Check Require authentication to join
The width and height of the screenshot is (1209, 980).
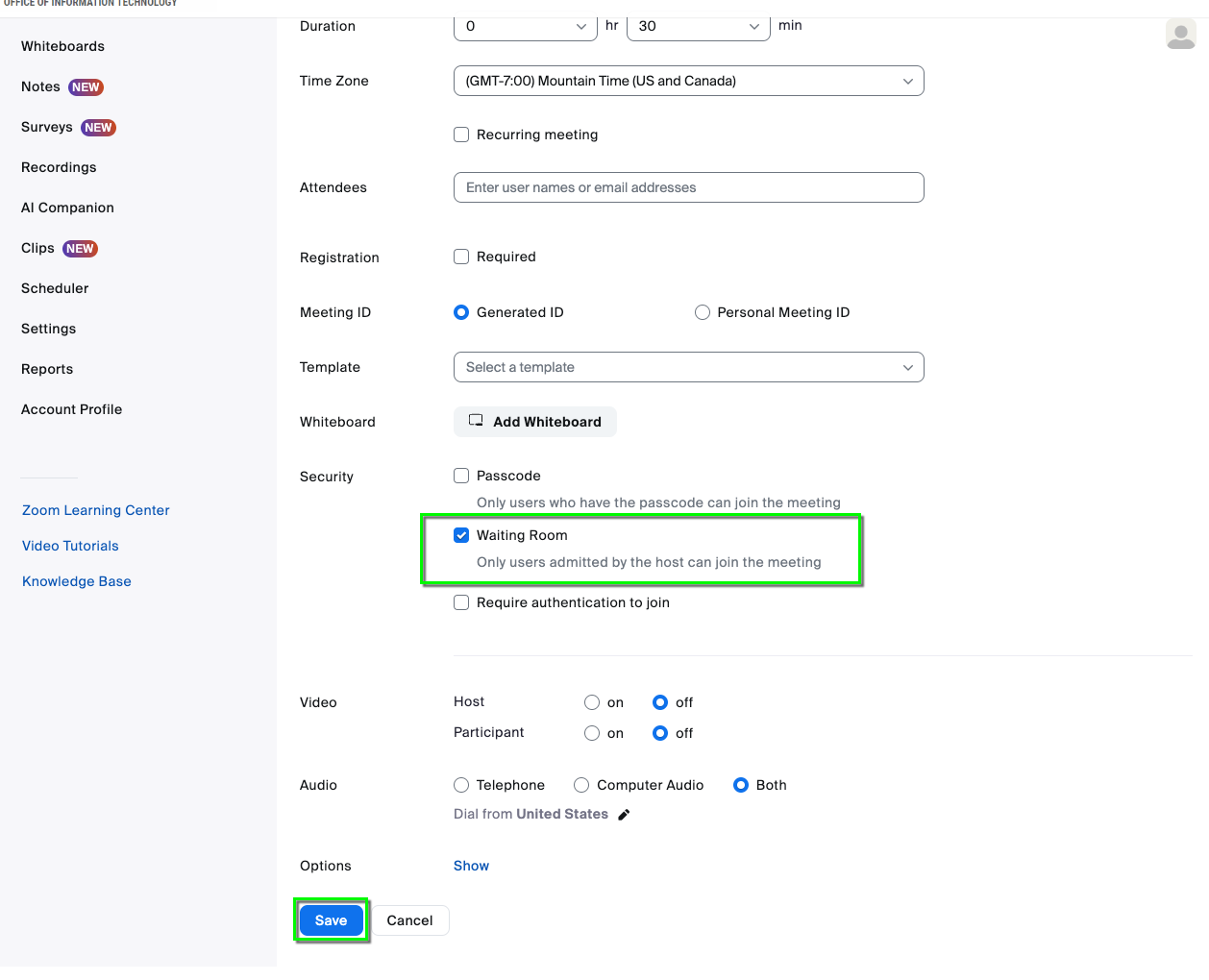pos(461,602)
